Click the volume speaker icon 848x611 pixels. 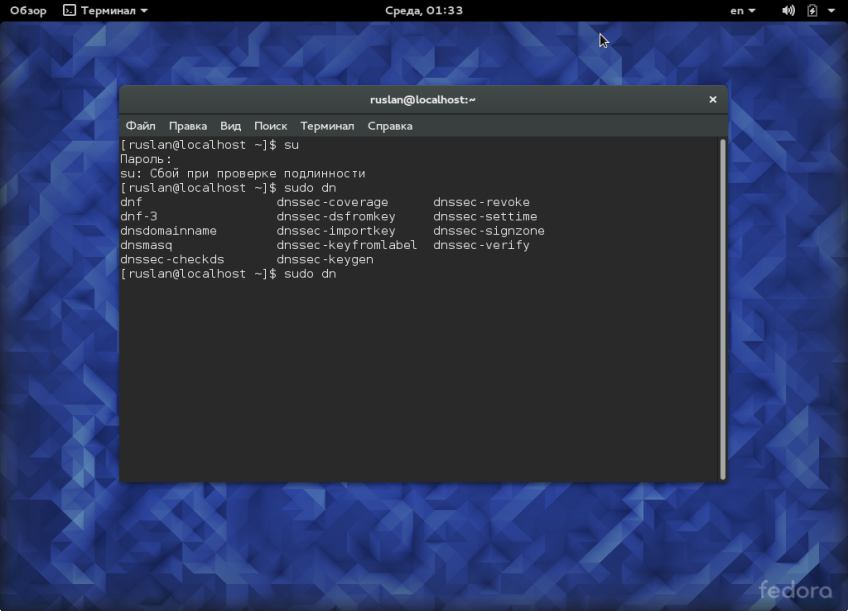pos(789,10)
